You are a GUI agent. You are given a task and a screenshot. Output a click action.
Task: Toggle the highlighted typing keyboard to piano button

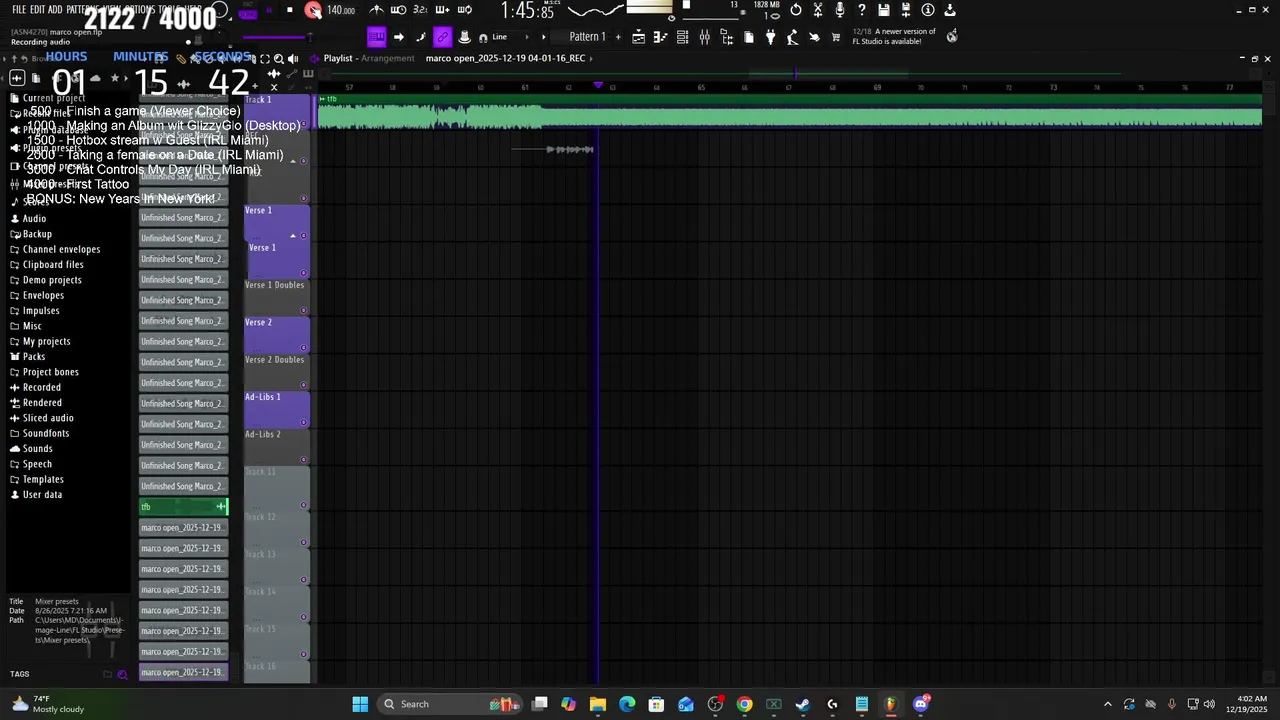(376, 37)
